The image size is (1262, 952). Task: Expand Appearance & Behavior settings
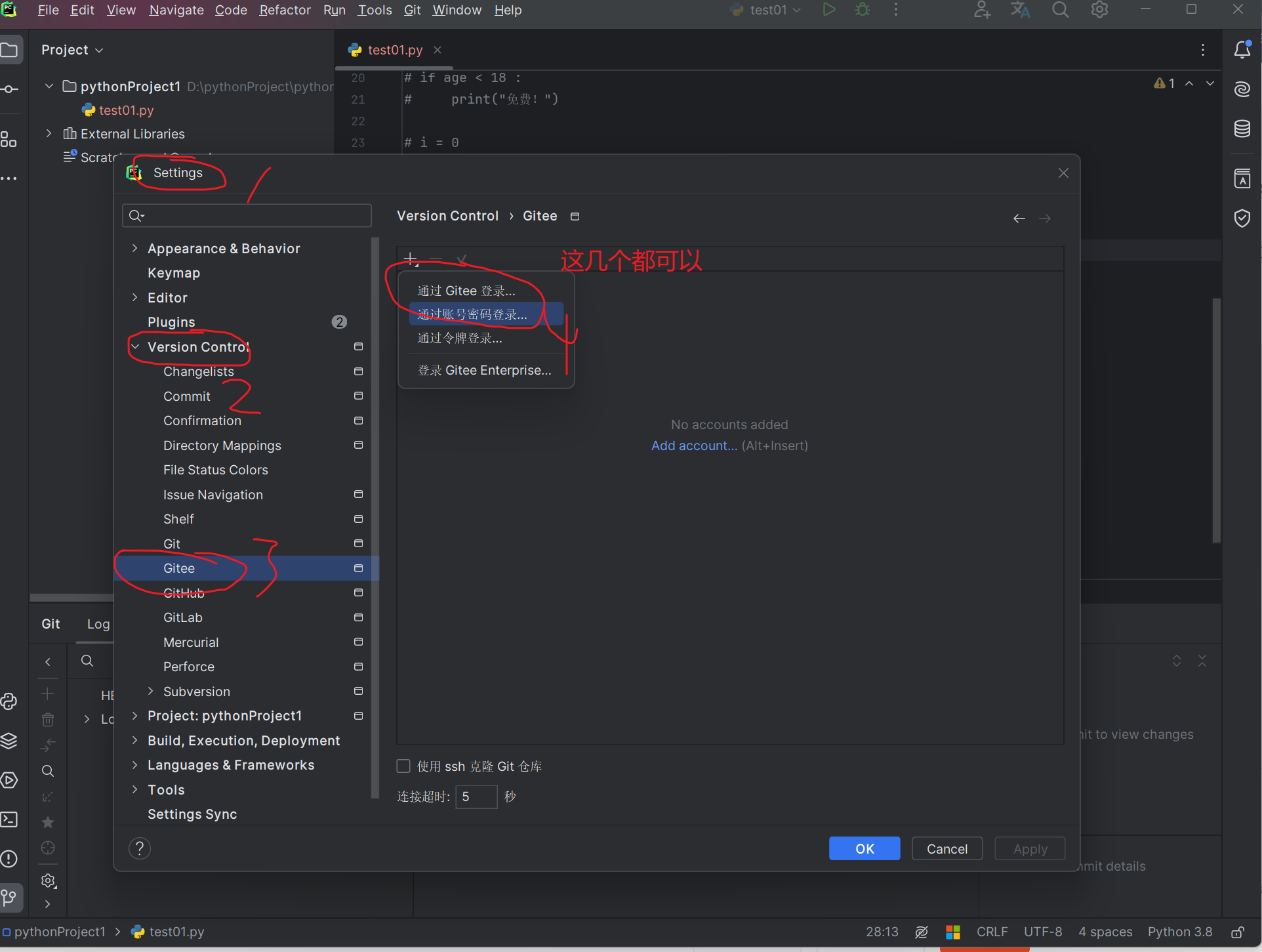click(x=134, y=248)
